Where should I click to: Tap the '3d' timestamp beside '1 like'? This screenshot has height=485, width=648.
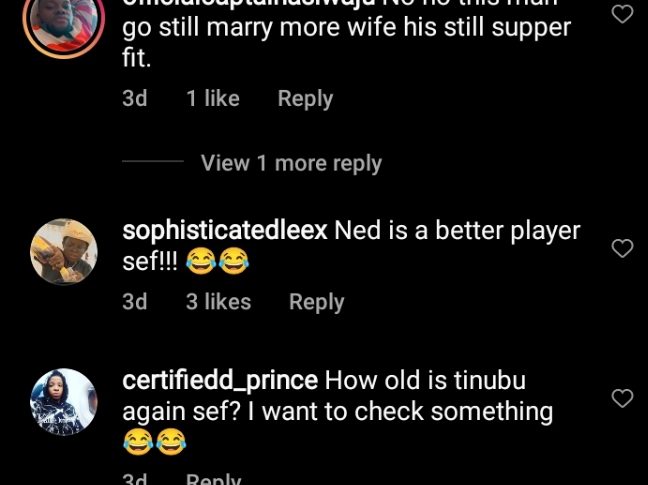[x=135, y=98]
